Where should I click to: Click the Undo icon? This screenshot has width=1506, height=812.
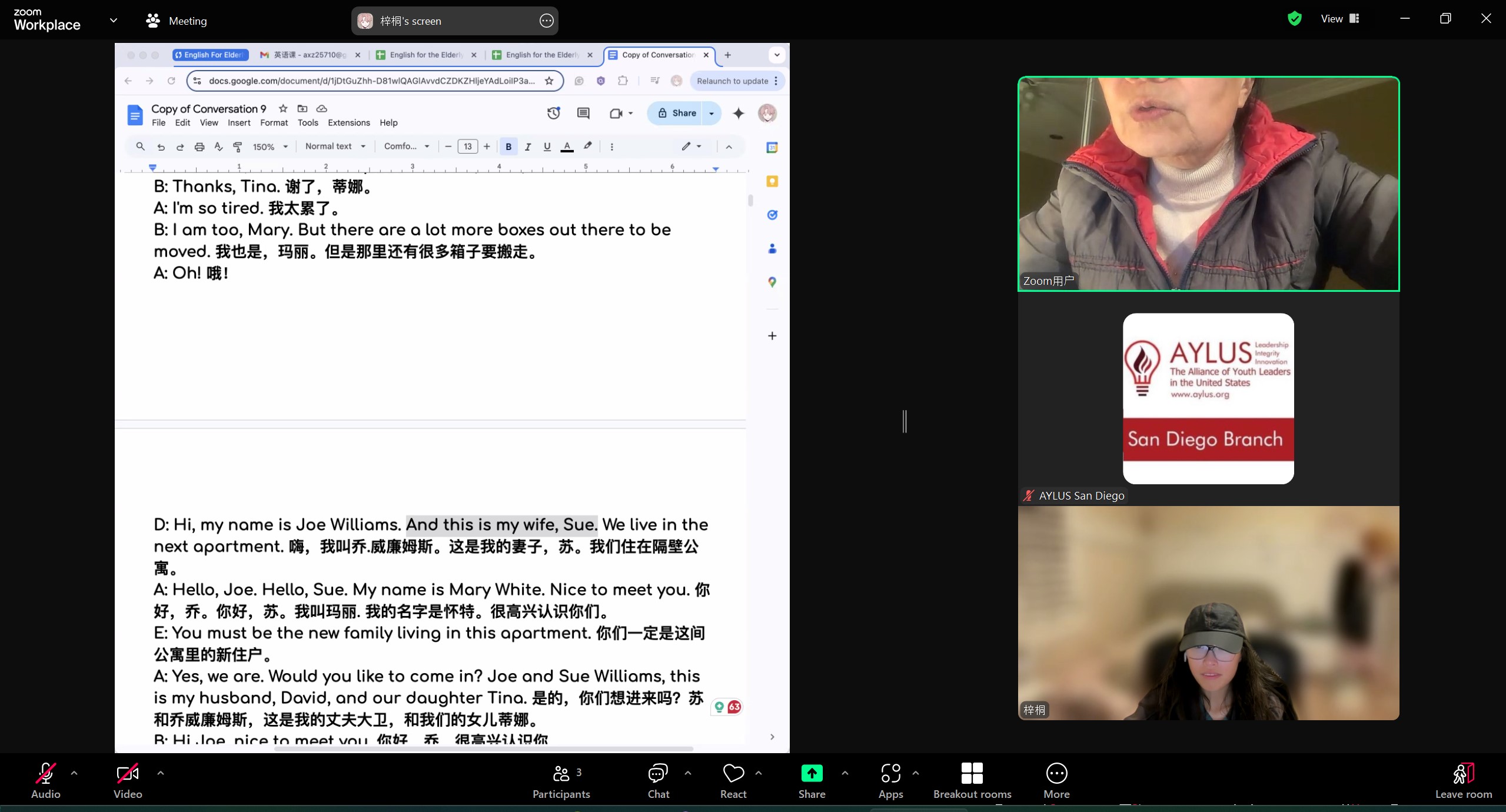[161, 147]
